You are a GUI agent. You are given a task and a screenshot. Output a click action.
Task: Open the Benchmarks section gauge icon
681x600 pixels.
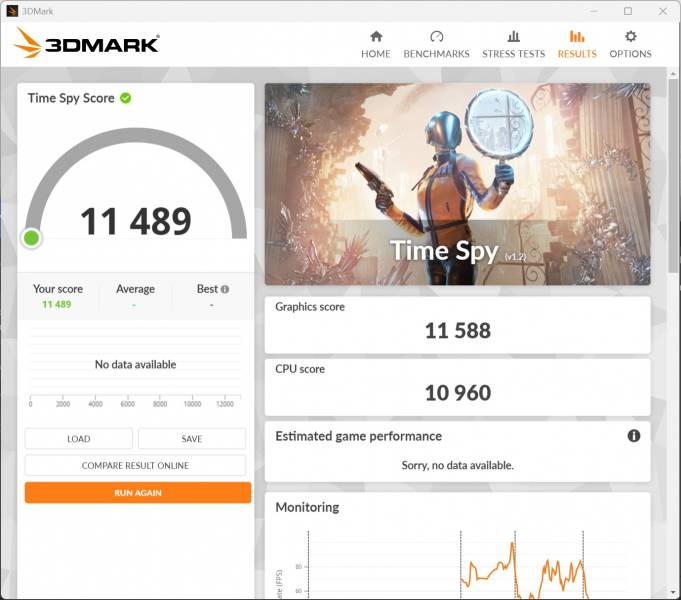coord(436,36)
